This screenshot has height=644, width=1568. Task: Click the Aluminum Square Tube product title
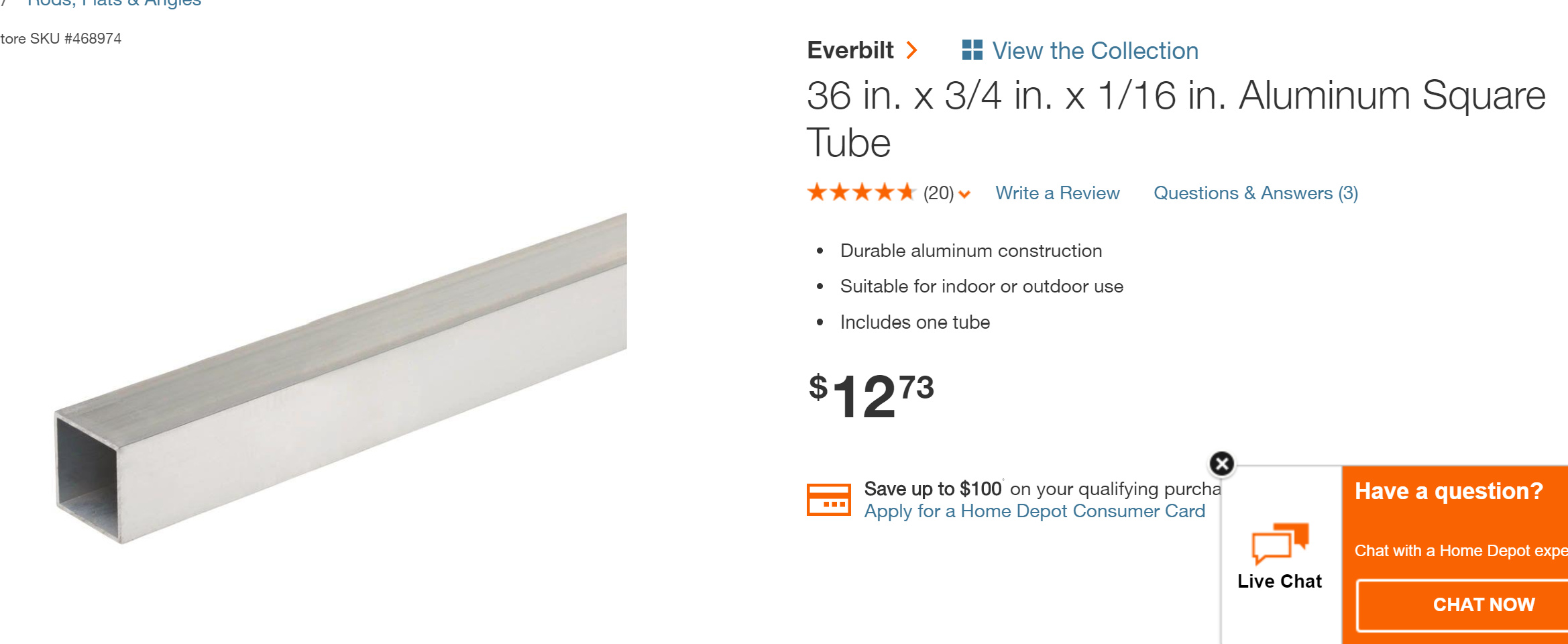pyautogui.click(x=1176, y=119)
